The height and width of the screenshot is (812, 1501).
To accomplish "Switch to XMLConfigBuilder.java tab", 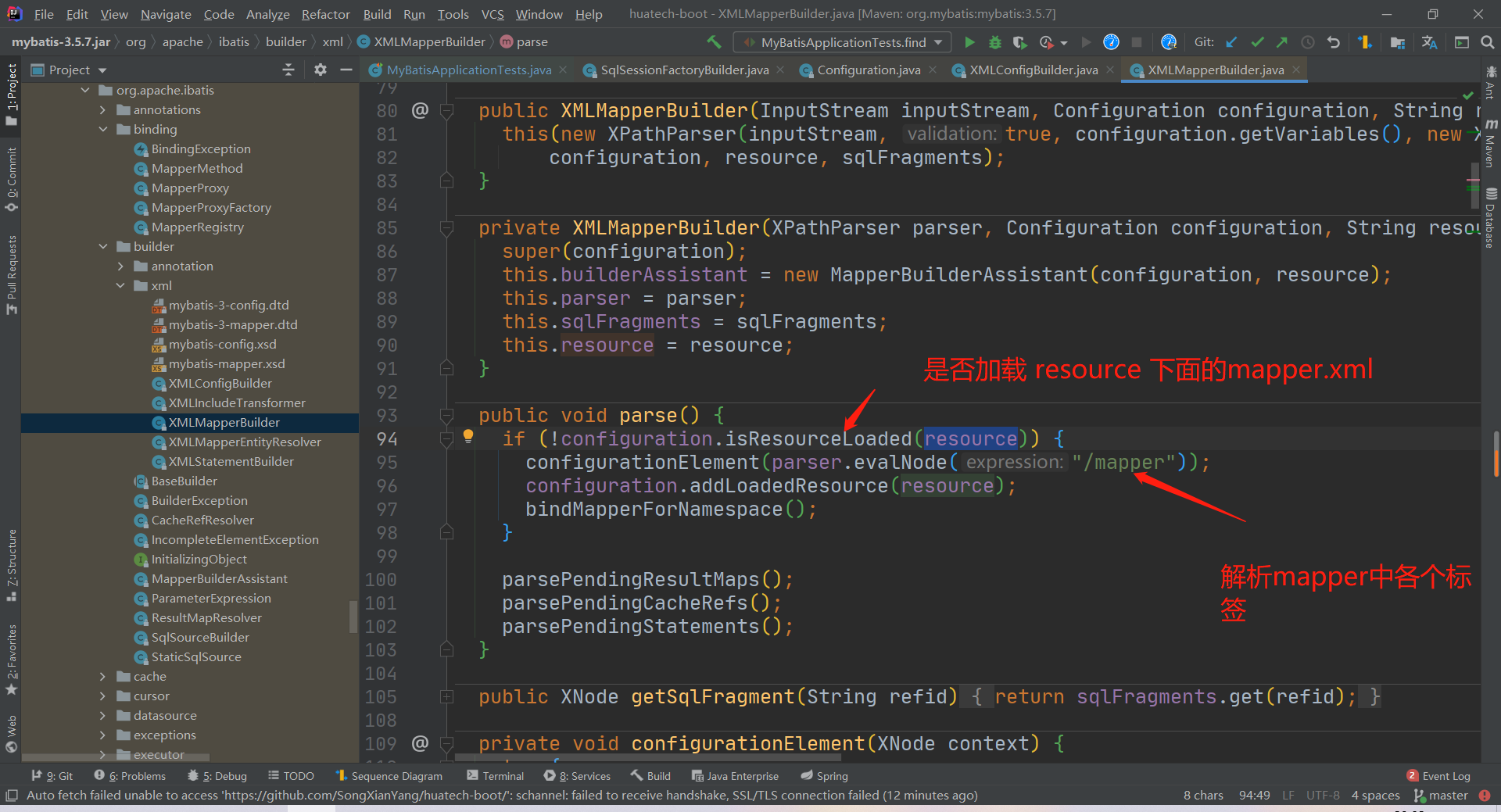I will coord(1034,70).
